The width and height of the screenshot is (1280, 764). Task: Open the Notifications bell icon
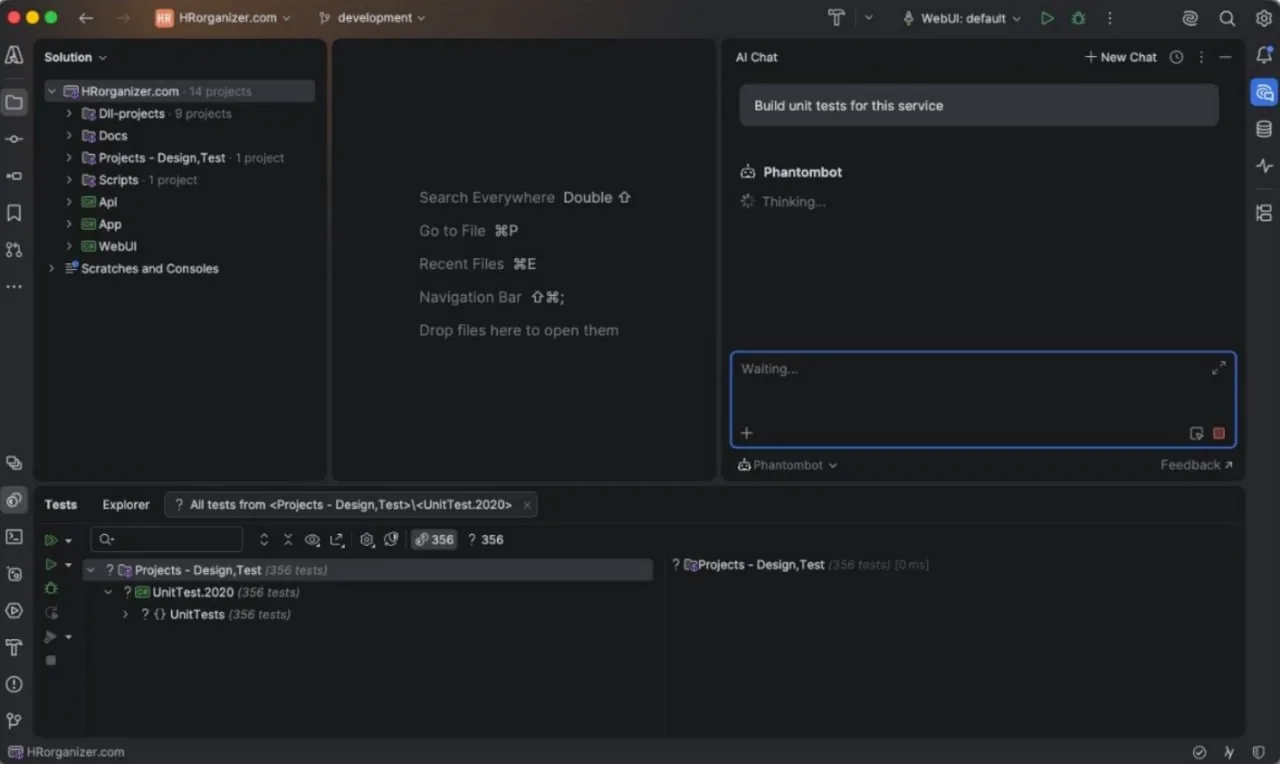(1264, 56)
